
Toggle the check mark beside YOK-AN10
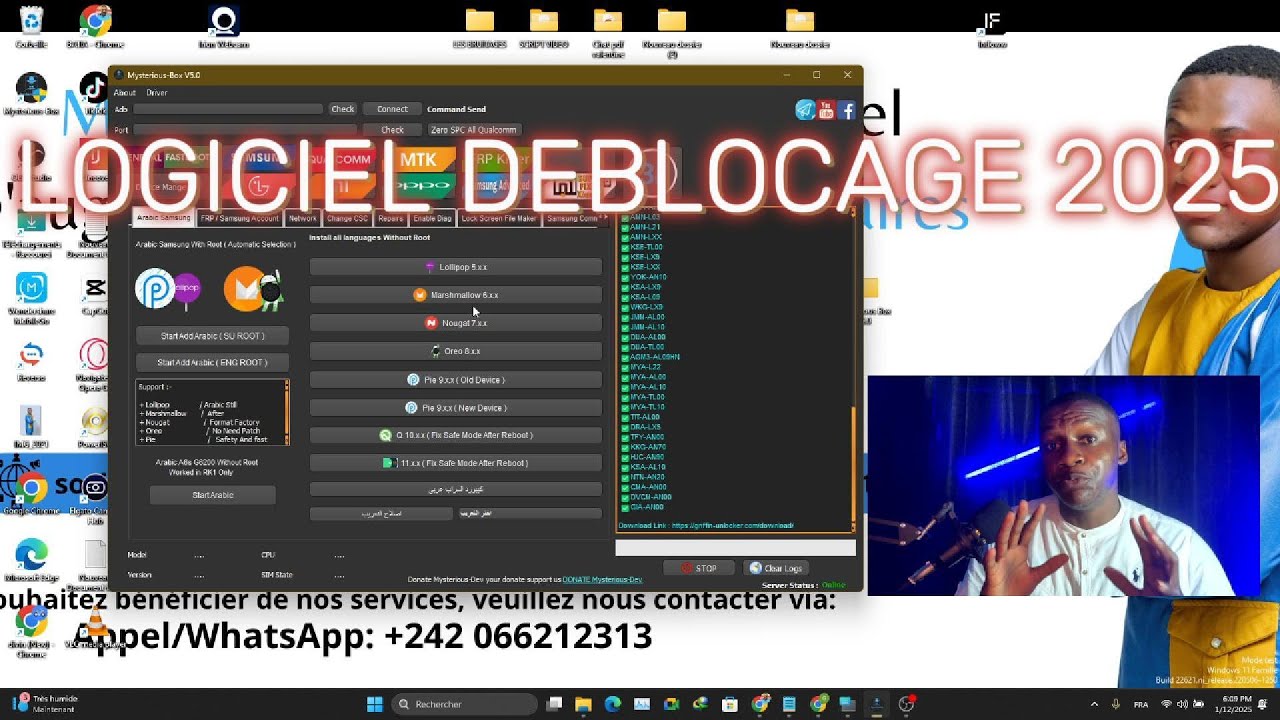(625, 277)
